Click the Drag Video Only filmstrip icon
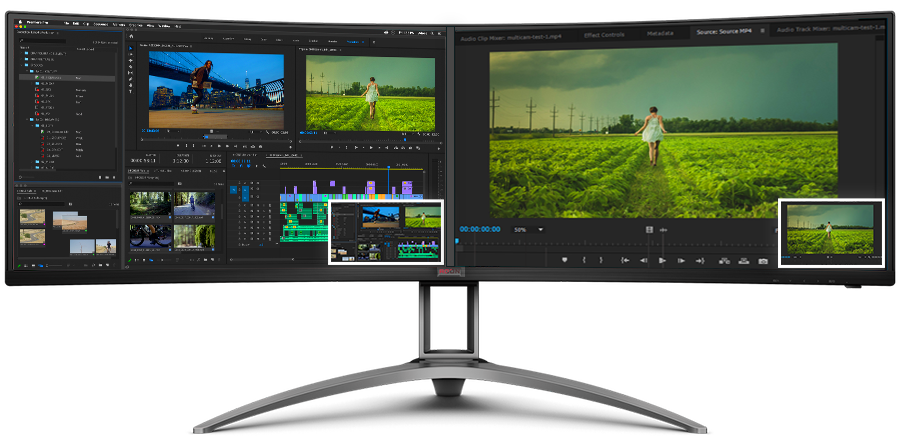 [649, 229]
